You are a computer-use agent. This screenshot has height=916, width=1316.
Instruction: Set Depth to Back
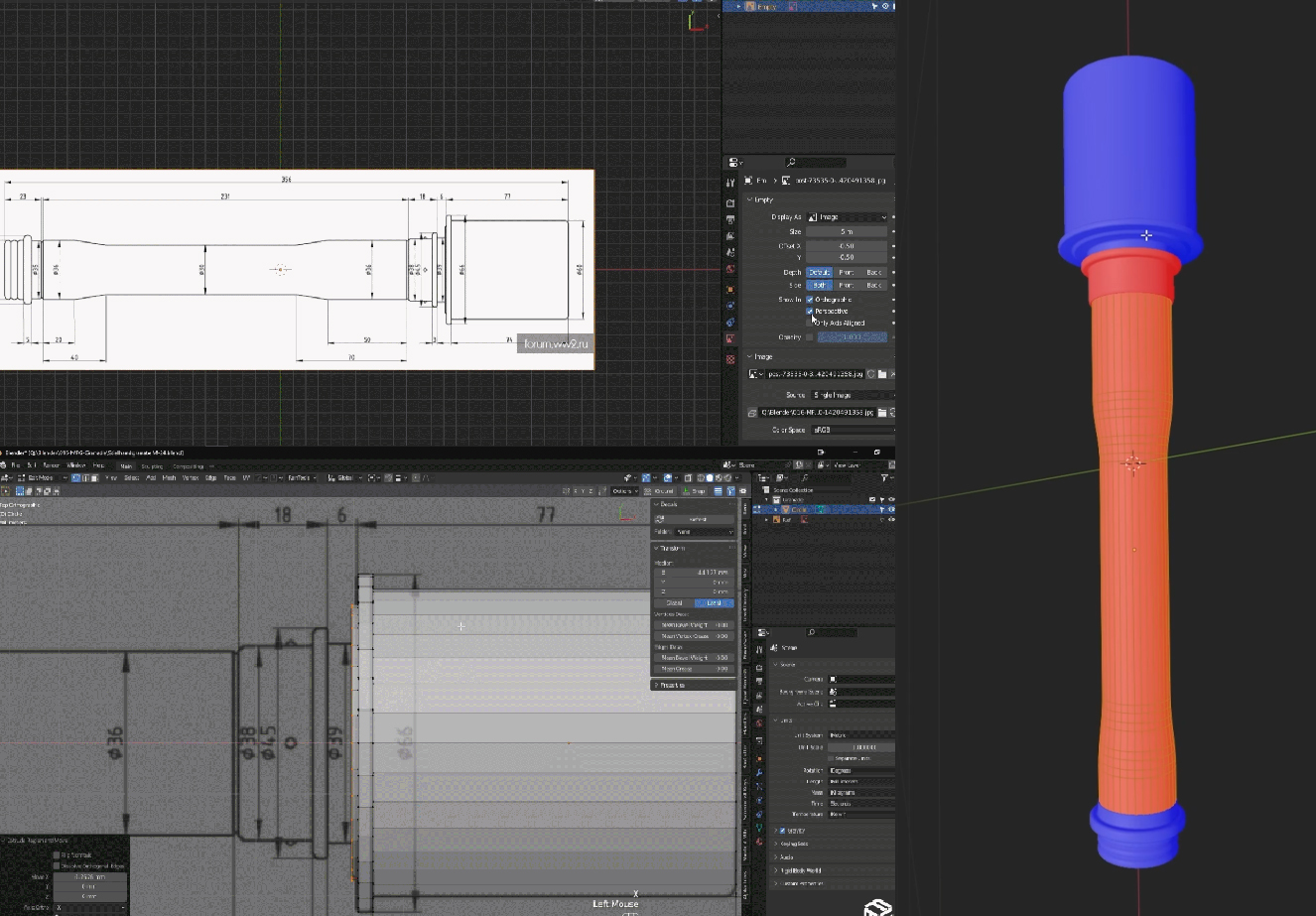click(873, 272)
